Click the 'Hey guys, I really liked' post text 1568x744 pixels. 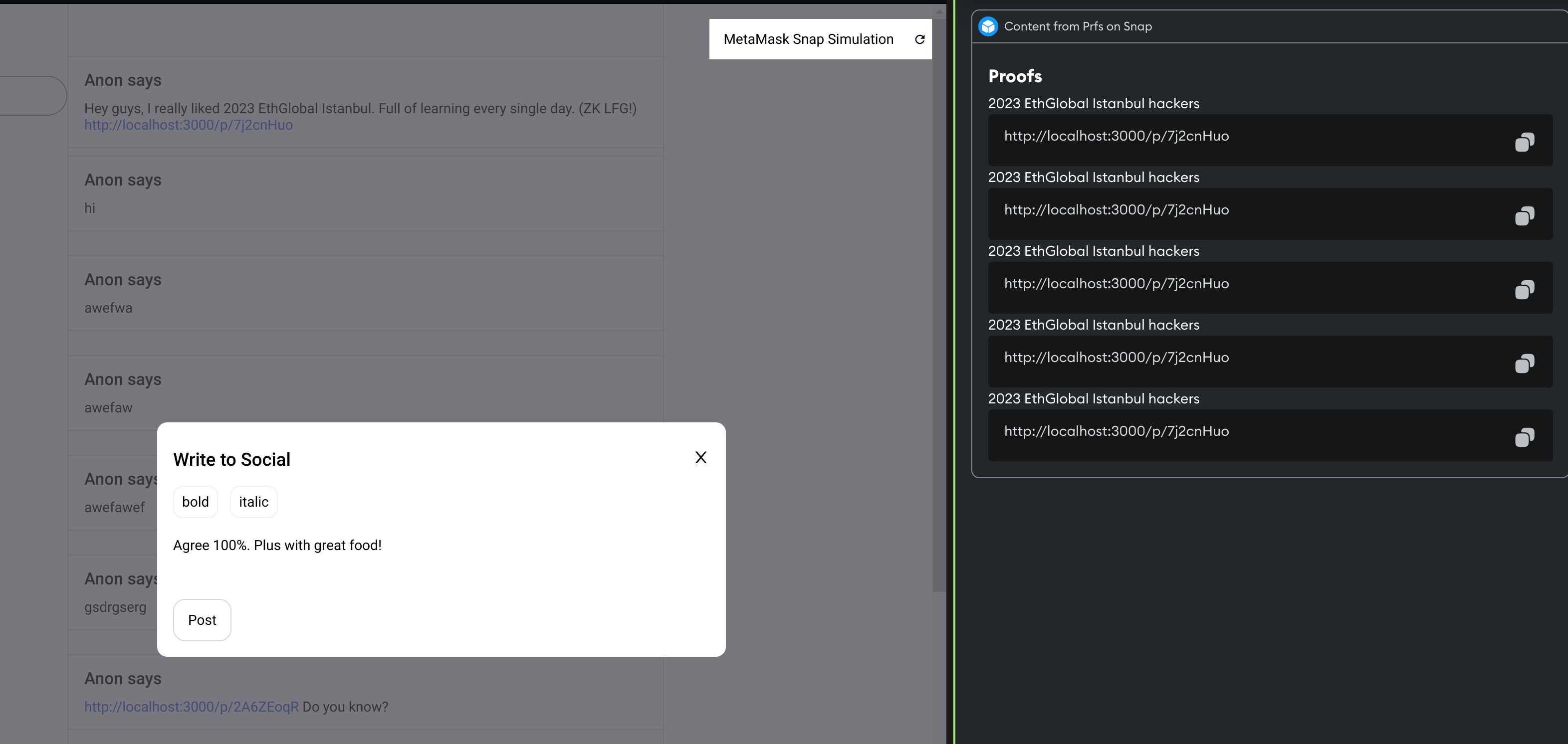tap(360, 108)
